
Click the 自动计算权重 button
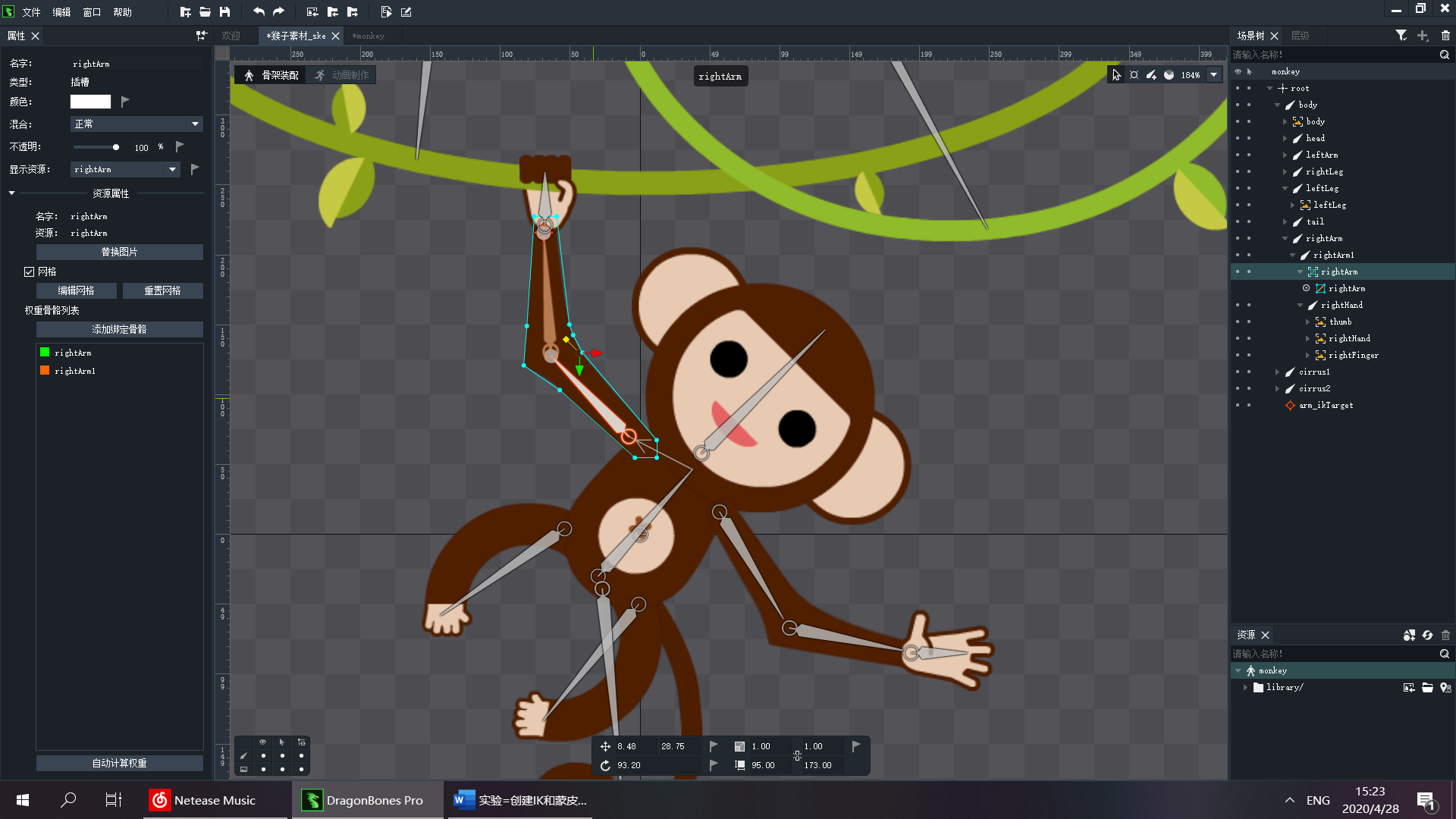120,763
